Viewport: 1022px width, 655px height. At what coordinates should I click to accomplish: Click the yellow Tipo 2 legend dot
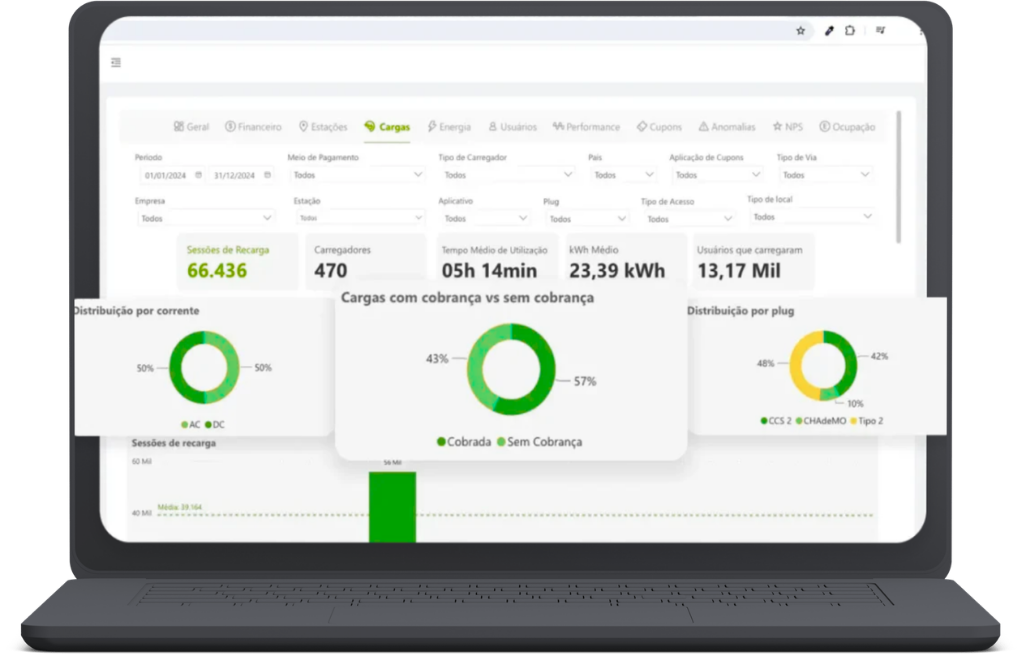tap(854, 421)
